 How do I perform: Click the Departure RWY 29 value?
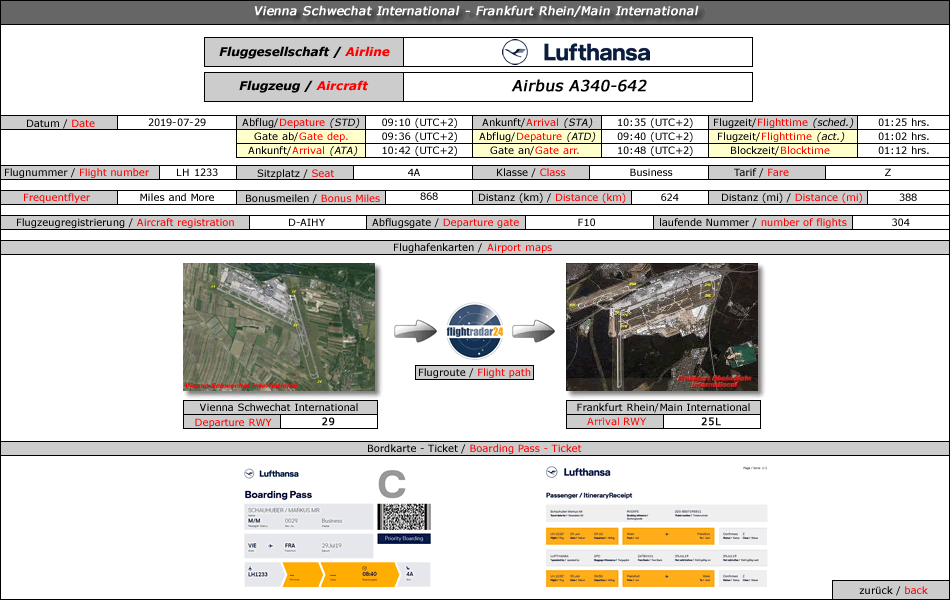(x=327, y=422)
